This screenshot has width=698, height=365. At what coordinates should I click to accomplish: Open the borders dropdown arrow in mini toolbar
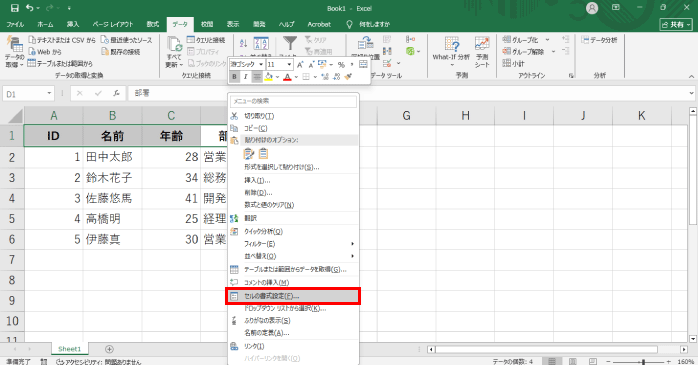pyautogui.click(x=315, y=77)
